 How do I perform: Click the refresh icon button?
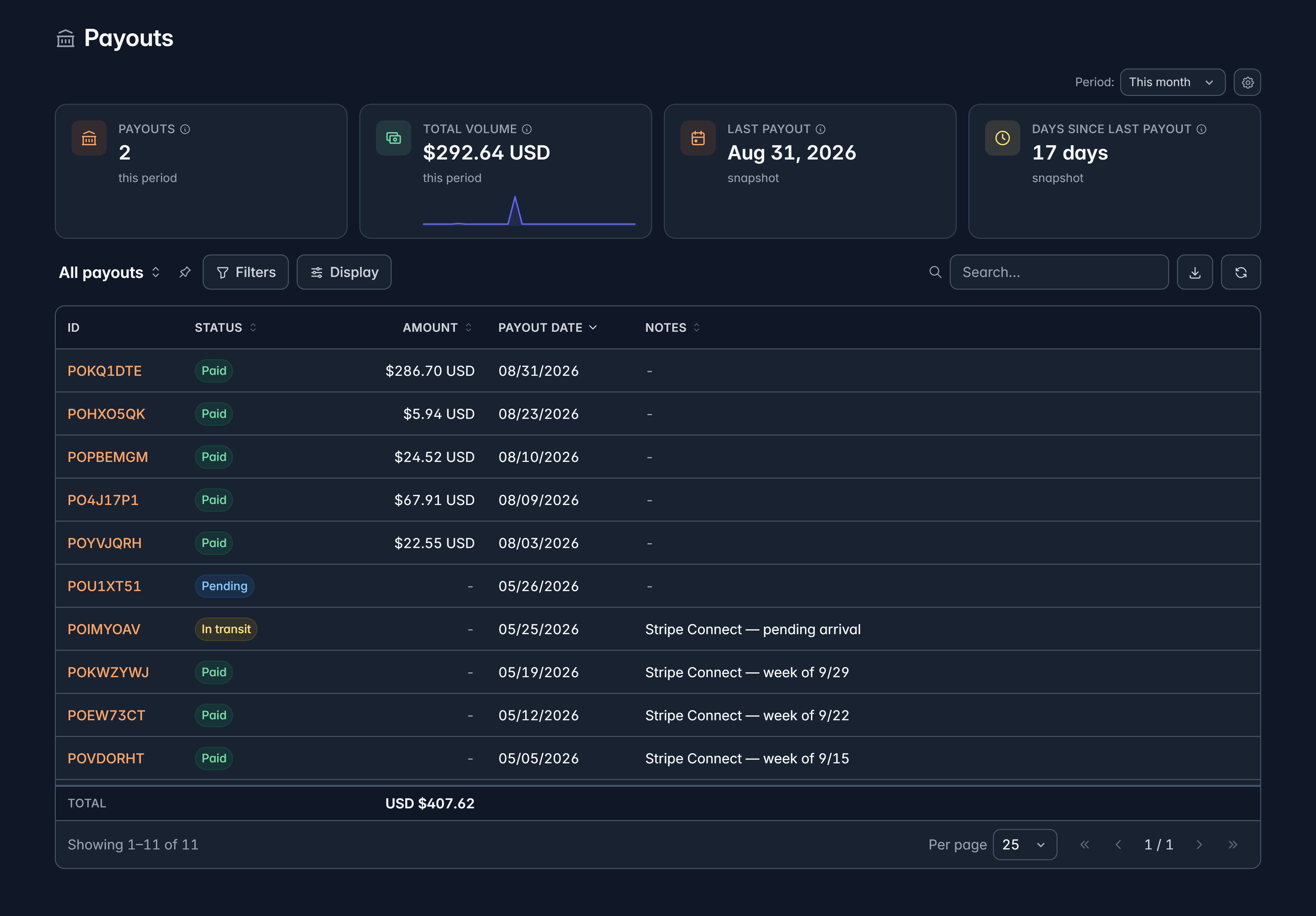pyautogui.click(x=1240, y=272)
